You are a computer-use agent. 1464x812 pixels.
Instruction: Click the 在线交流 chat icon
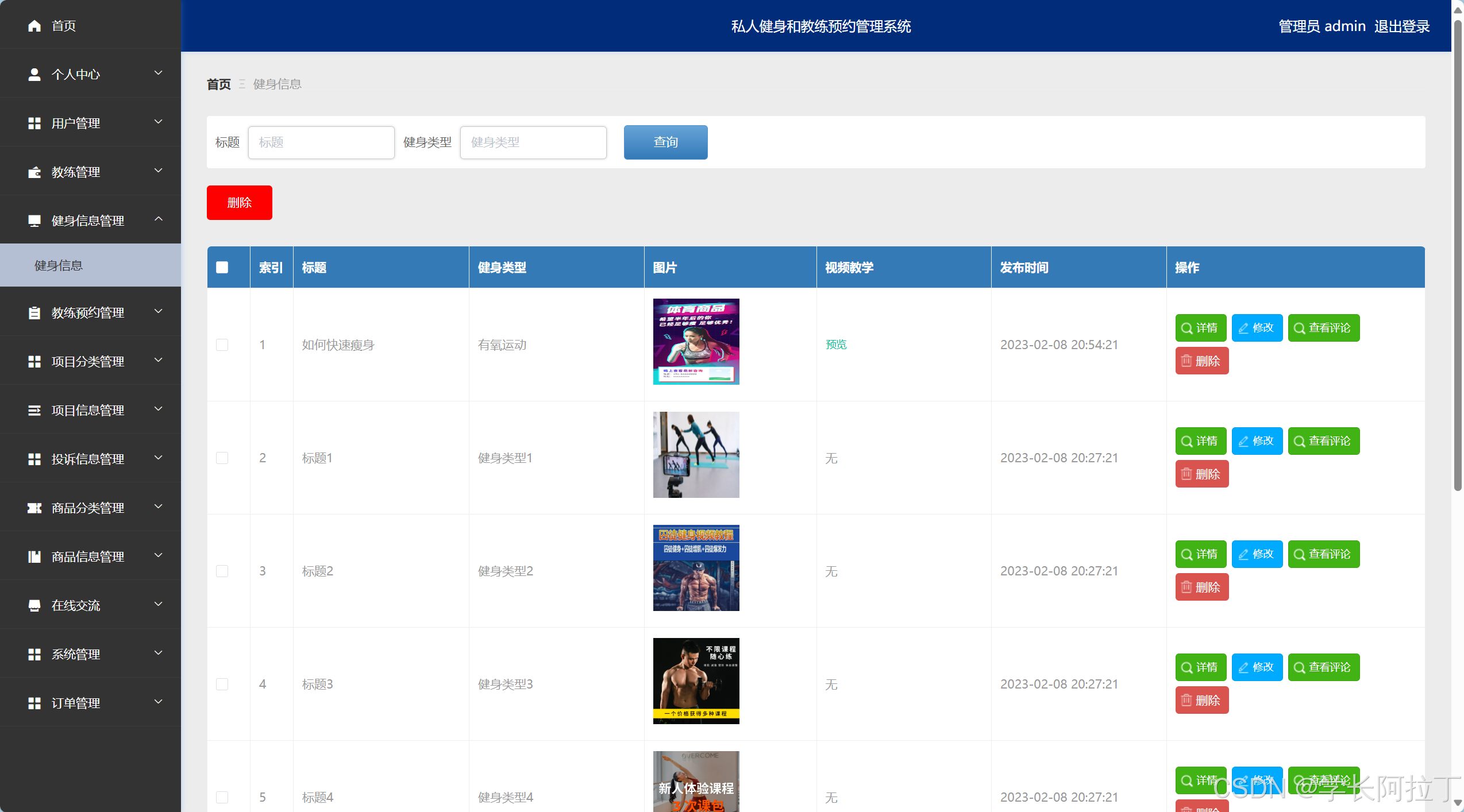[34, 605]
